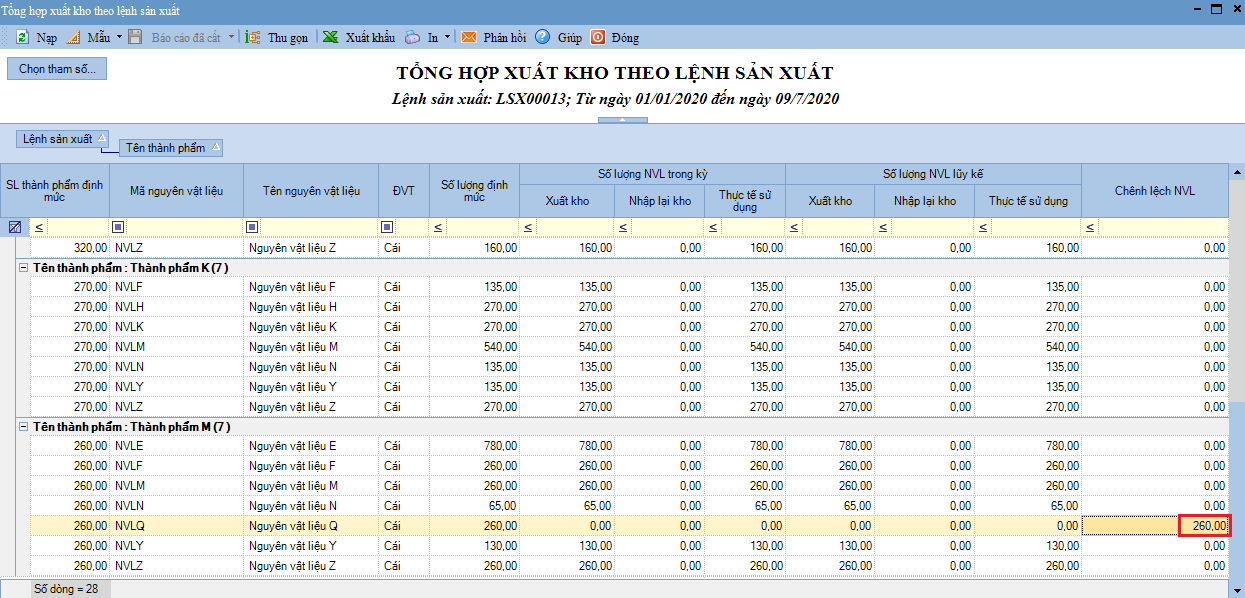This screenshot has height=598, width=1245.
Task: Select the NVLE row code in Thành phẩm M
Action: tap(176, 445)
